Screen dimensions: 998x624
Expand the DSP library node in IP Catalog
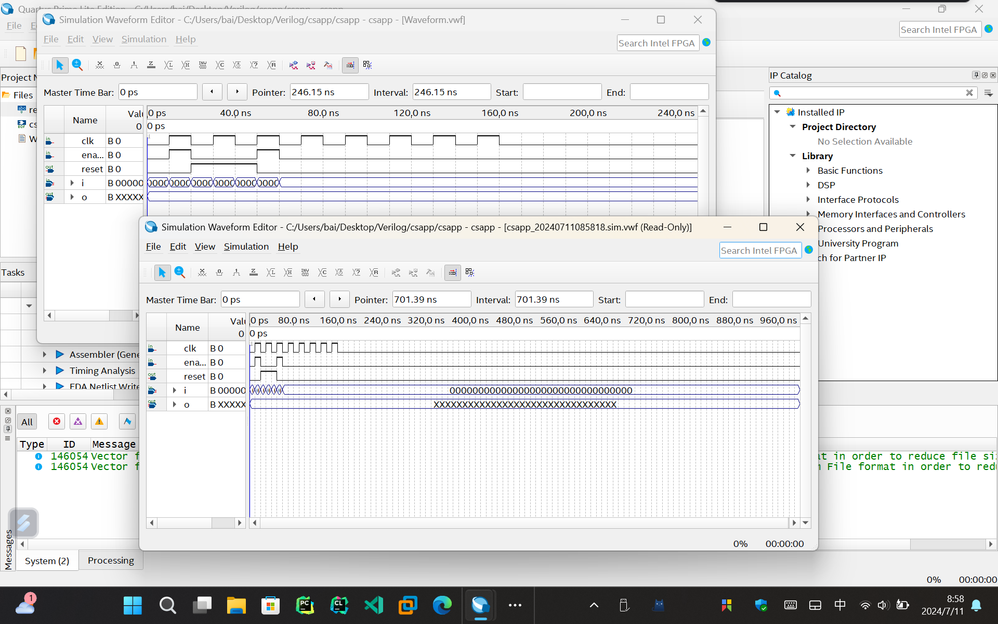pos(809,185)
